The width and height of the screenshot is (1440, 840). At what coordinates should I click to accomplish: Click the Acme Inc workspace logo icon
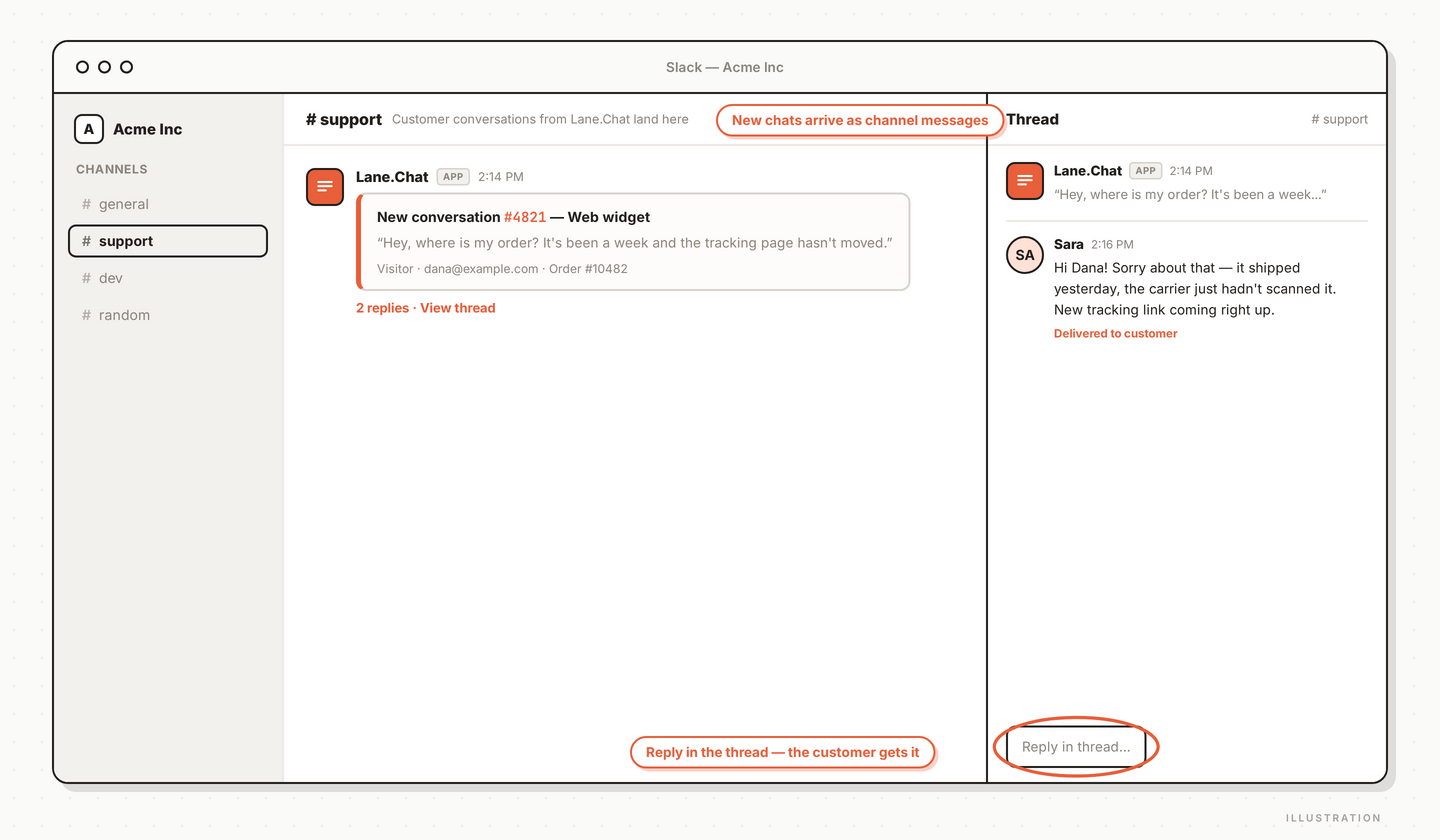(x=89, y=129)
